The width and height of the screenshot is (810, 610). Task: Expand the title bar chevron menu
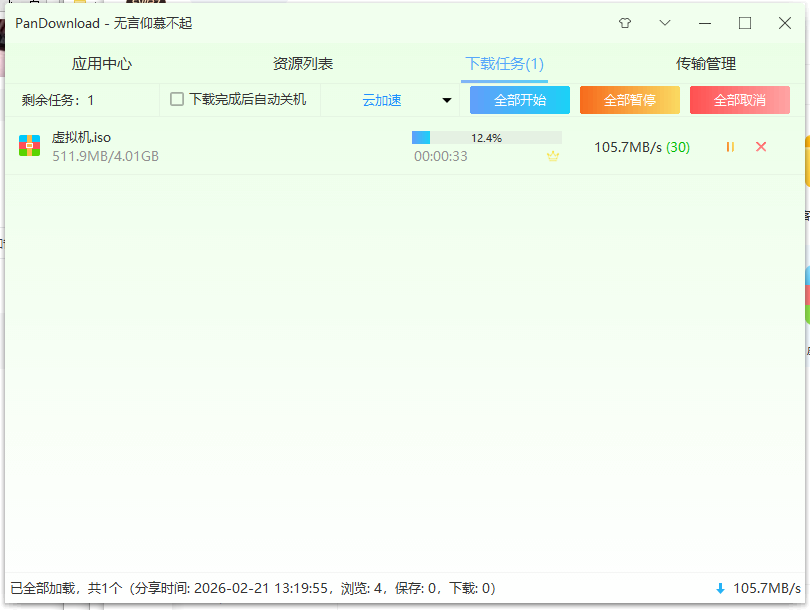point(664,22)
